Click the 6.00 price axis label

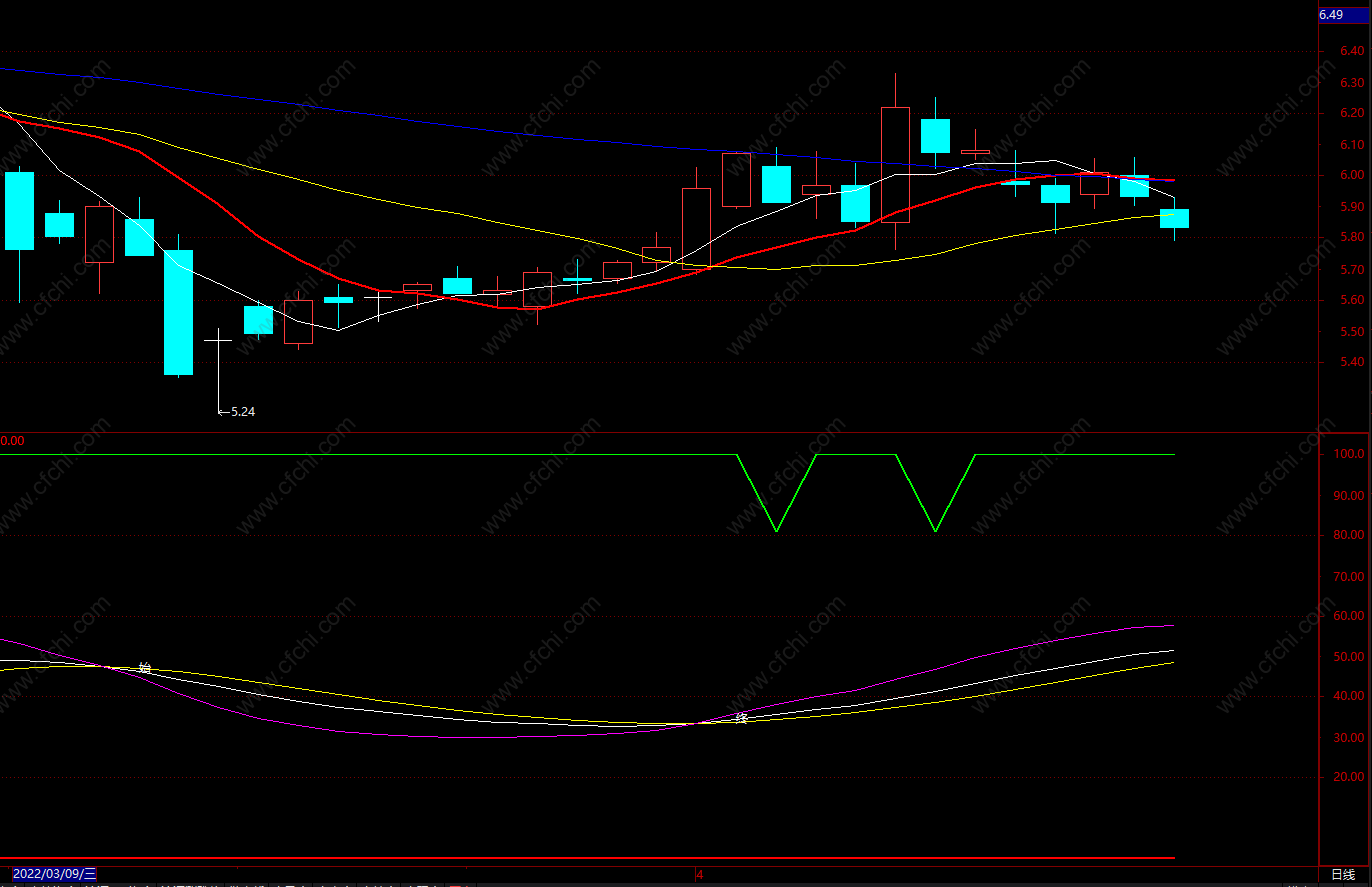click(x=1353, y=176)
